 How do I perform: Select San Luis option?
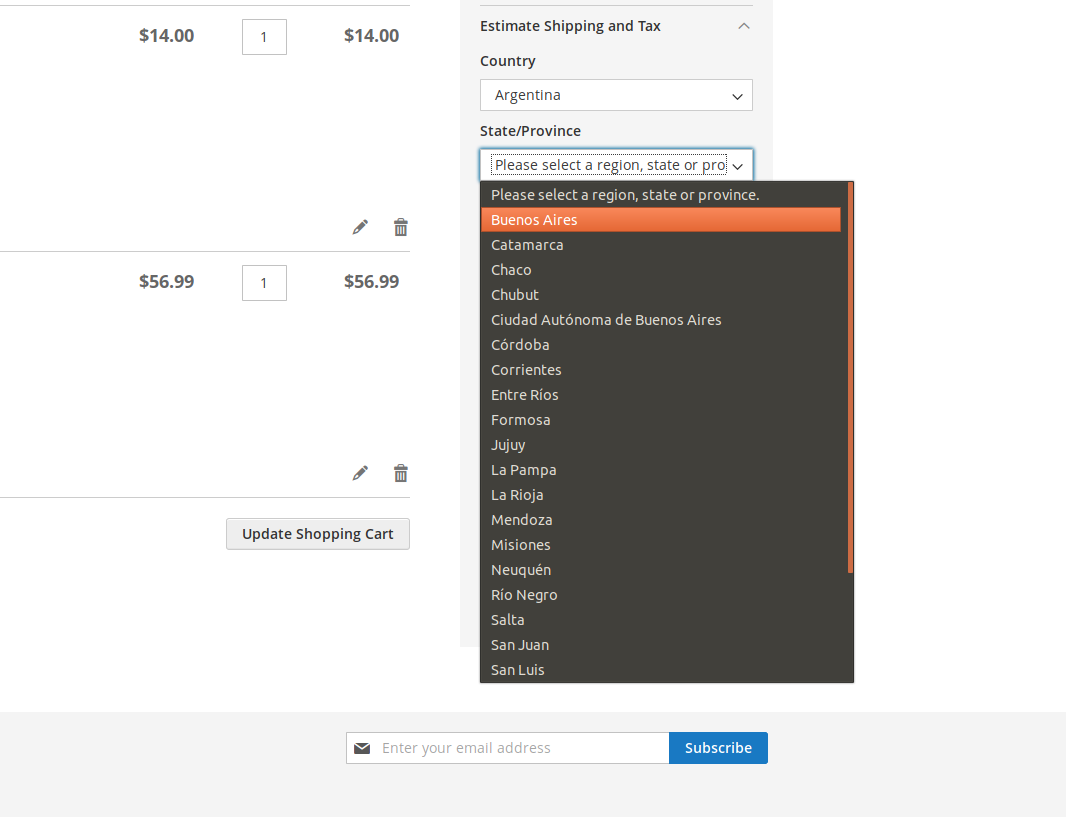(661, 670)
